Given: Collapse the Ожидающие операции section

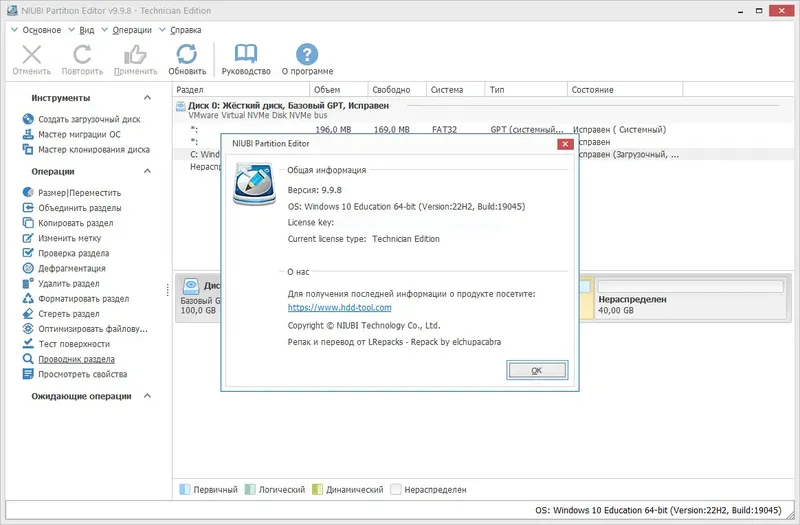Looking at the screenshot, I should (x=147, y=396).
